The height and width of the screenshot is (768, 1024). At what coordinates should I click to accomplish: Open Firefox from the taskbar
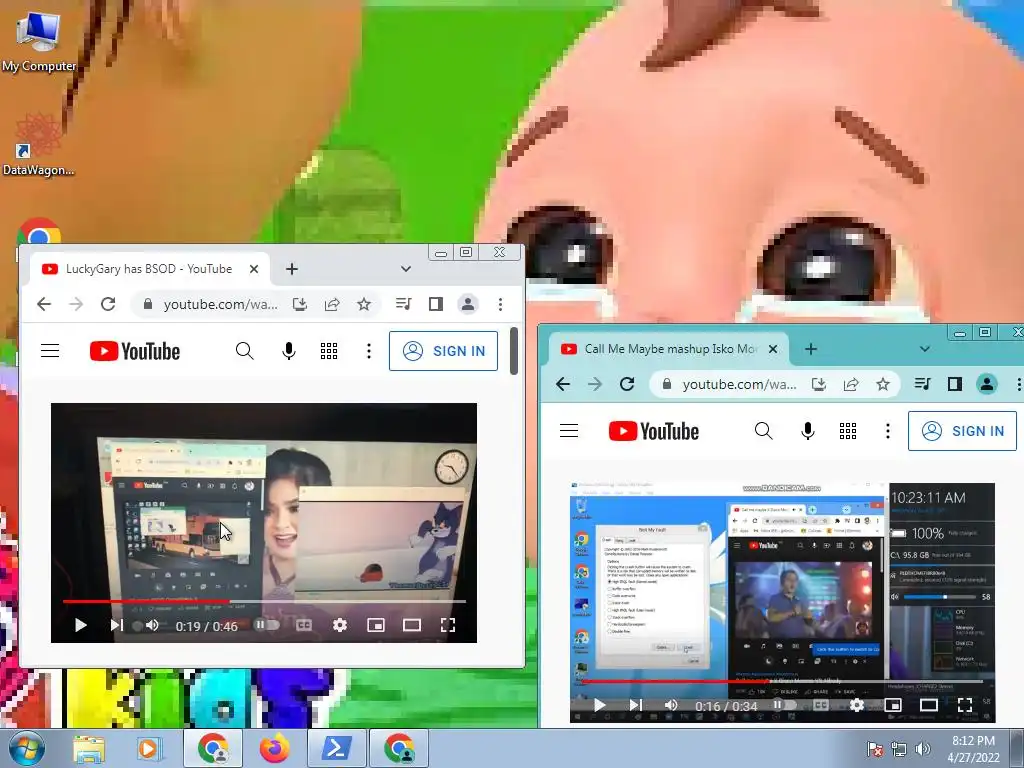pyautogui.click(x=275, y=748)
